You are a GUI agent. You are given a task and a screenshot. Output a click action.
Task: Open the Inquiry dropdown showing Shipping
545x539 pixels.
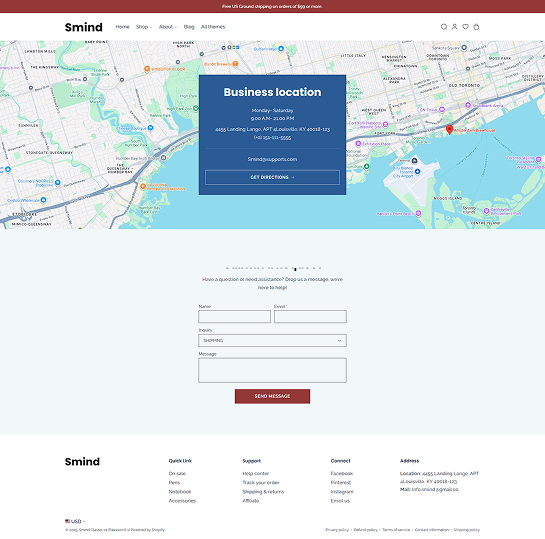click(x=272, y=340)
